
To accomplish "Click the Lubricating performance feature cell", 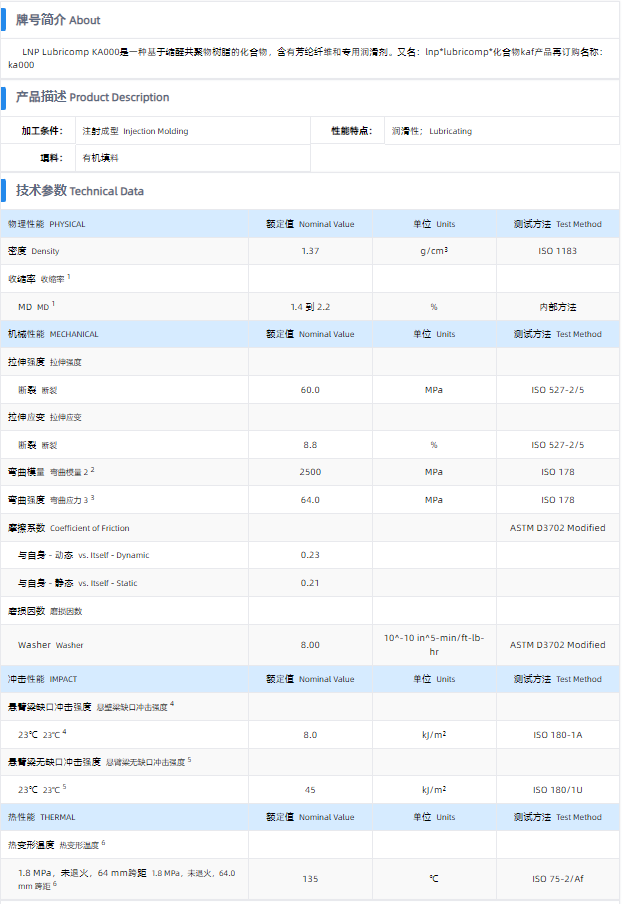I will 431,131.
